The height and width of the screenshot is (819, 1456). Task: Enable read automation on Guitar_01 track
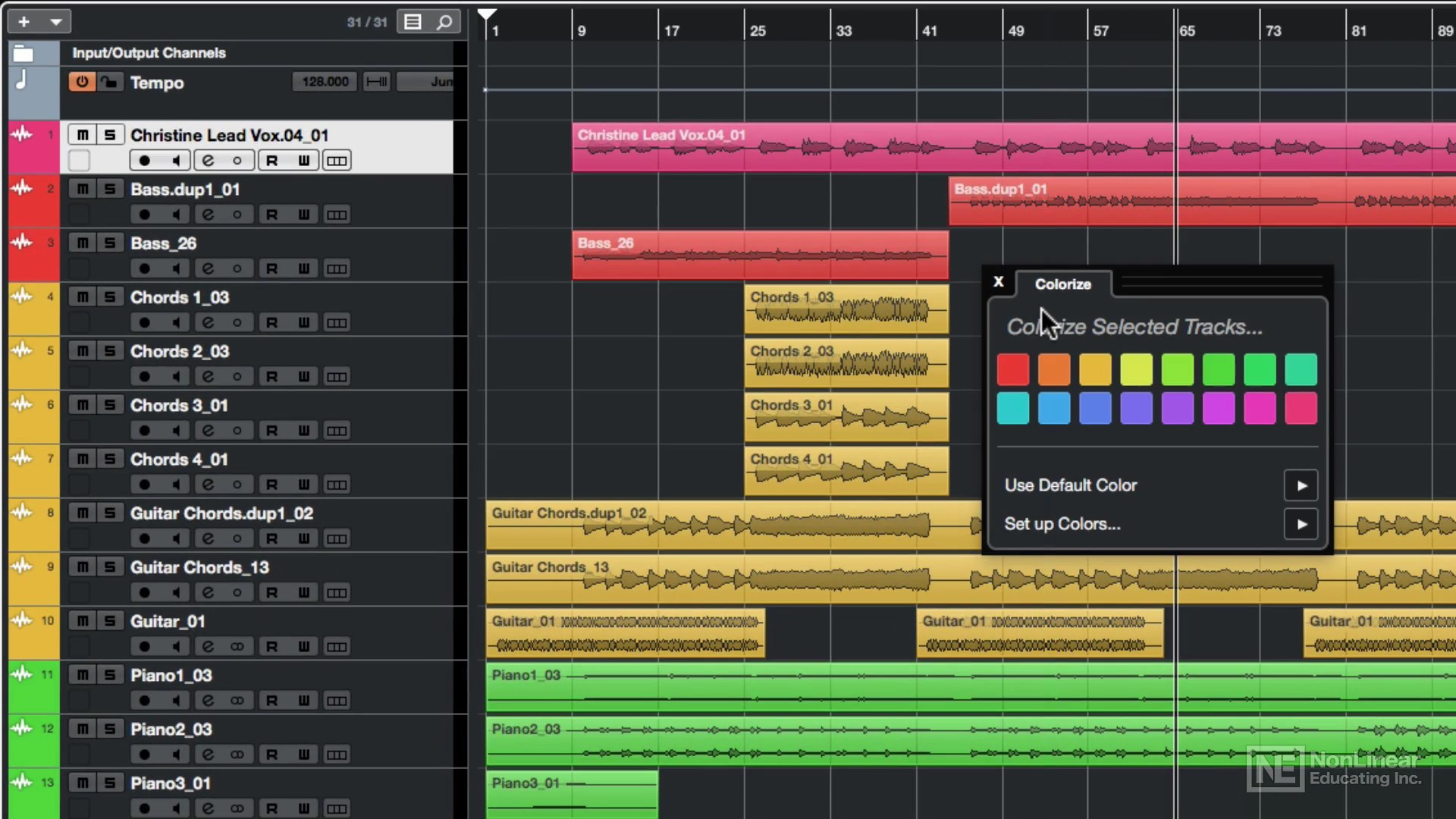[x=271, y=647]
